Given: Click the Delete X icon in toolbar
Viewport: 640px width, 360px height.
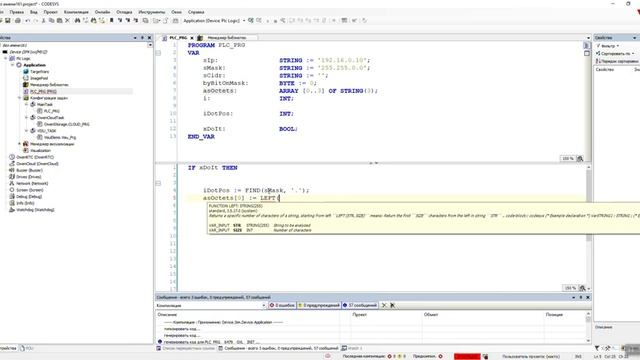Looking at the screenshot, I should click(67, 20).
